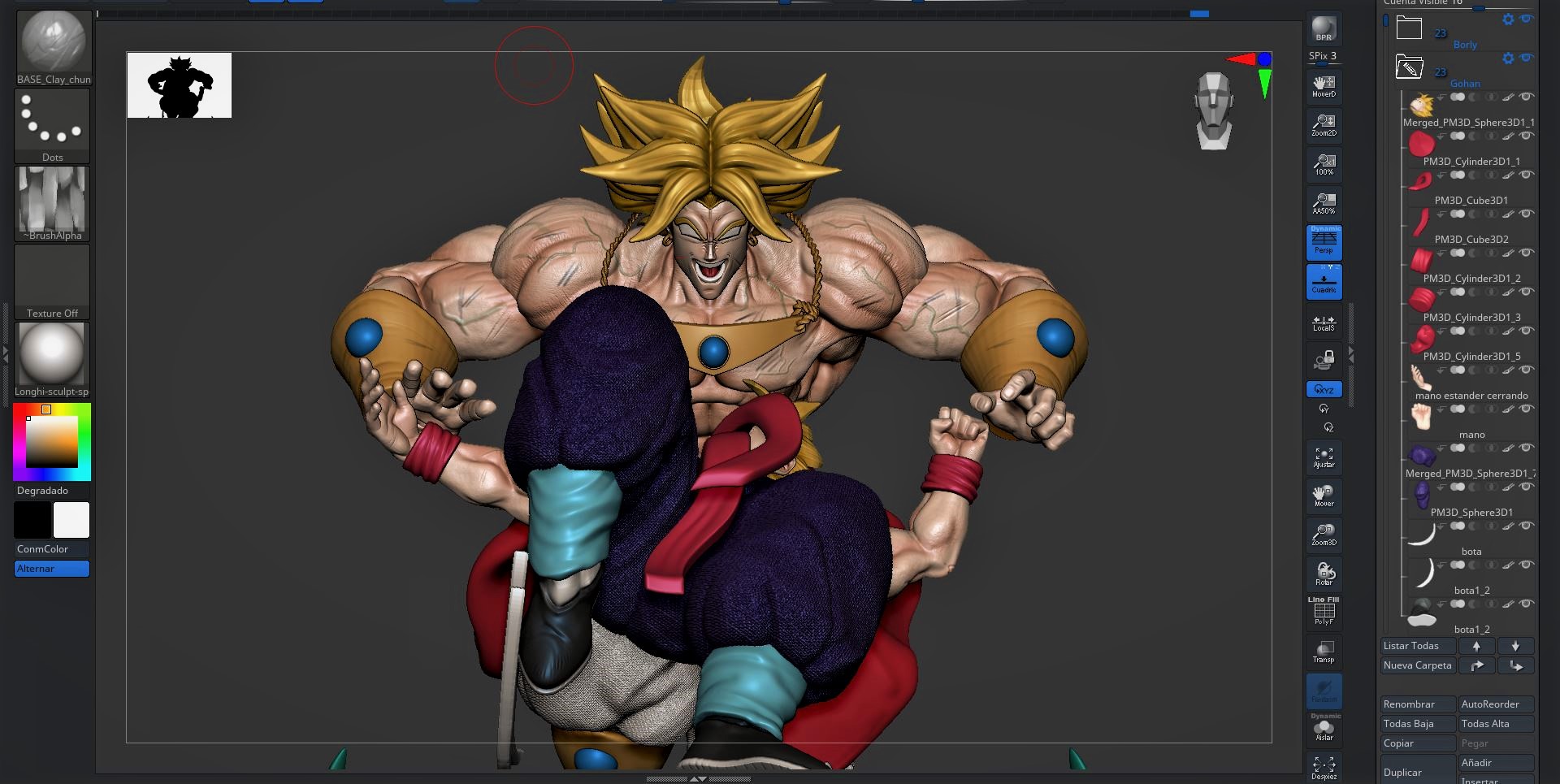
Task: Open Gohan folder gear settings
Action: point(1508,58)
